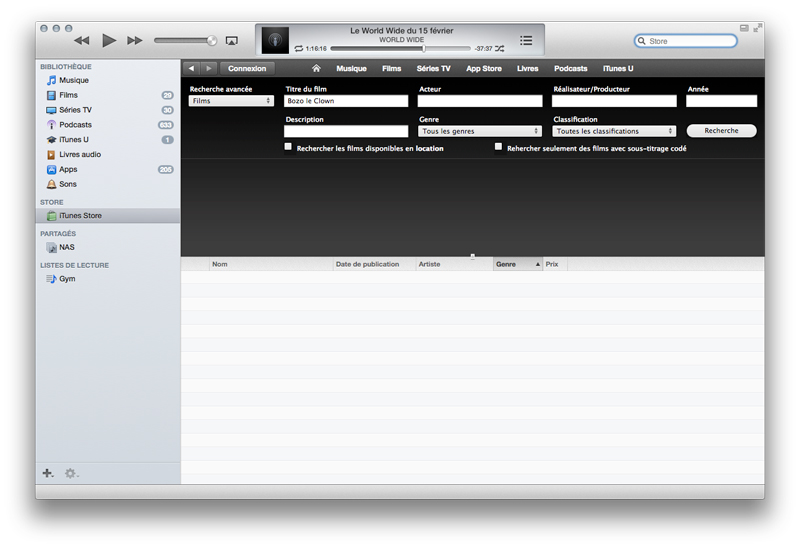
Task: Sort results by Prix column
Action: tap(555, 264)
